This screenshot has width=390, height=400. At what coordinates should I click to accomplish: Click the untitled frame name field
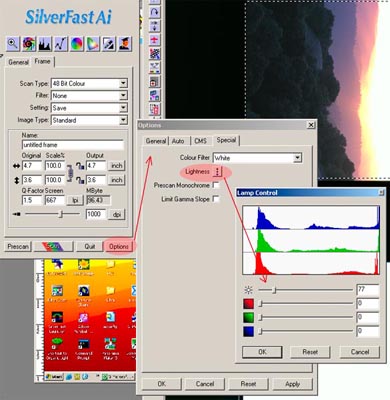point(73,145)
